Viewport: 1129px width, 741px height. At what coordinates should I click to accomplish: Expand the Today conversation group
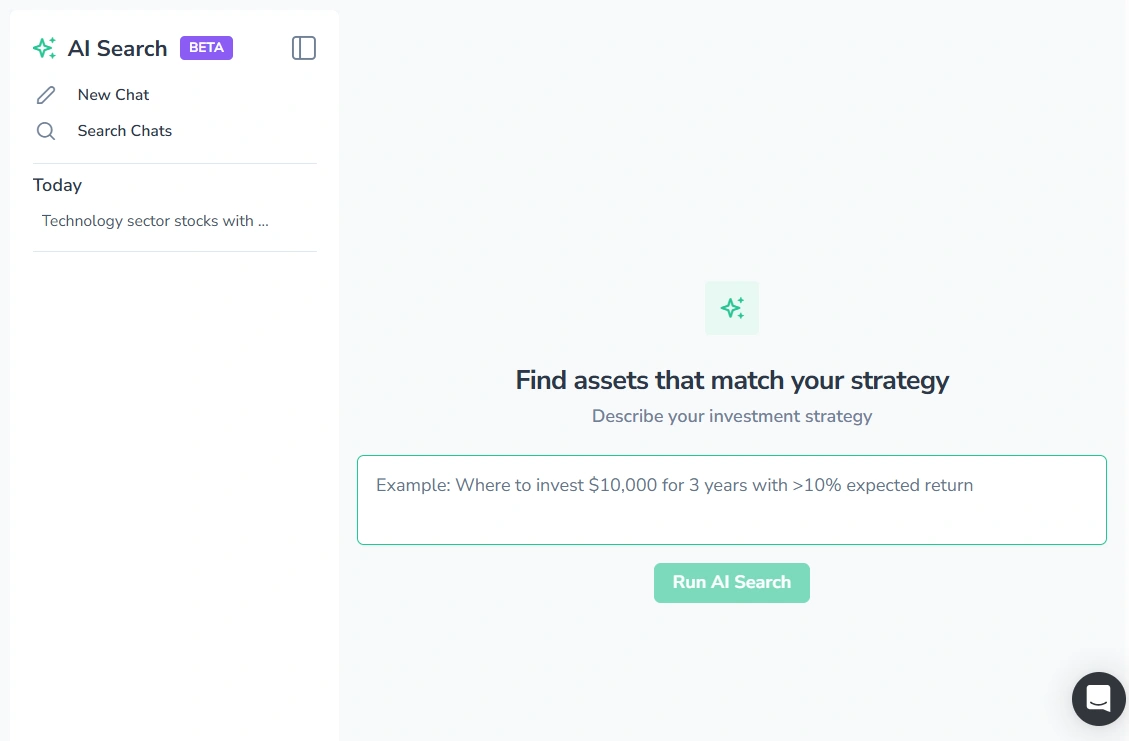click(x=57, y=185)
